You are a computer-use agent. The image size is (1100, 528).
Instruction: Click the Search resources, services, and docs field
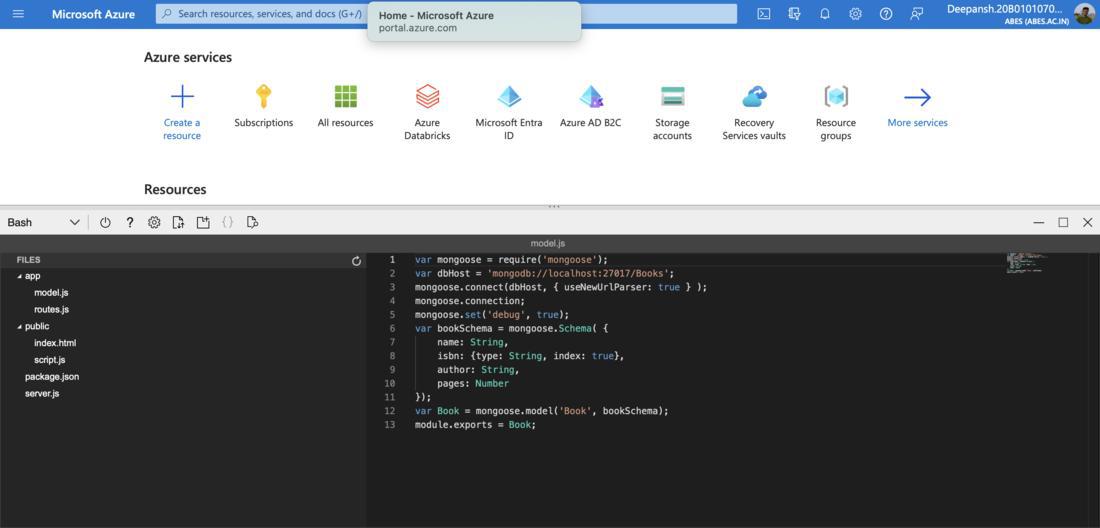pos(446,13)
